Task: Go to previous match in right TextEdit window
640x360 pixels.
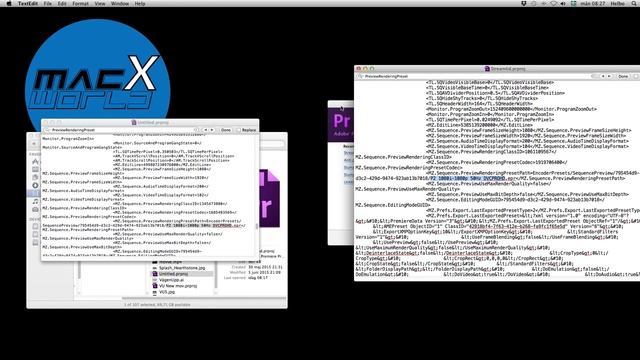Action: pyautogui.click(x=603, y=76)
